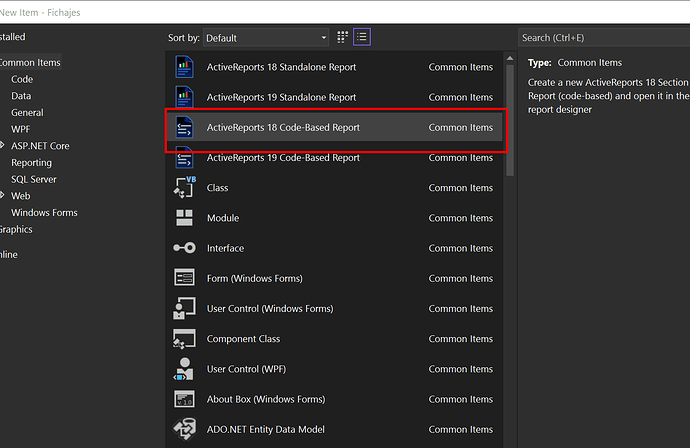Switch to small icons grid view
Viewport: 690px width, 448px height.
point(342,37)
